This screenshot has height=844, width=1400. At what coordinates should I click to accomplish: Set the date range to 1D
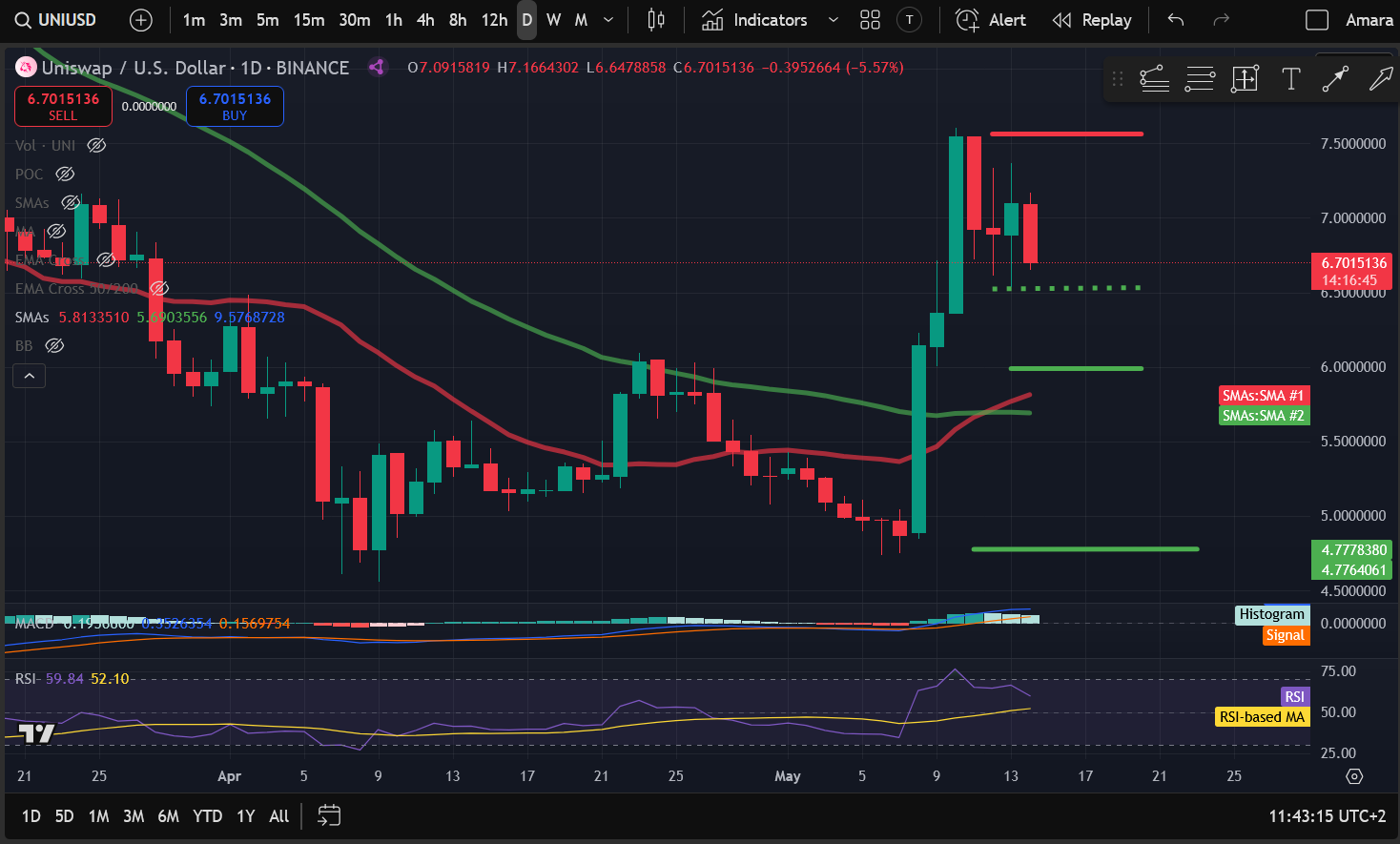31,816
